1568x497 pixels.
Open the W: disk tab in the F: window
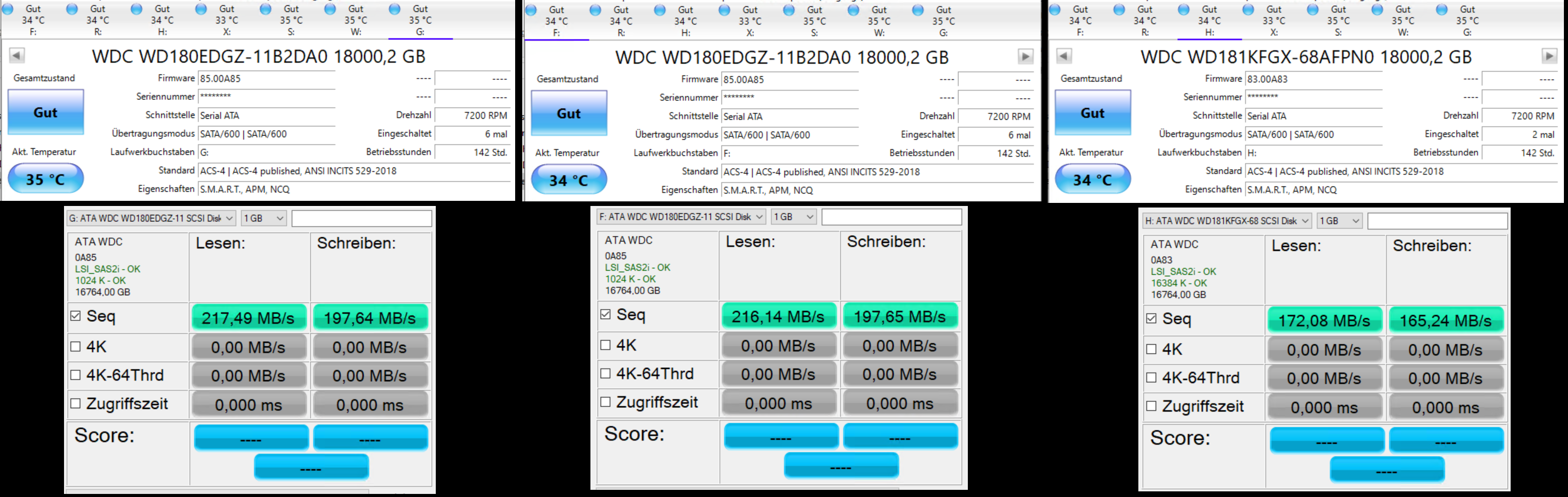click(x=879, y=22)
